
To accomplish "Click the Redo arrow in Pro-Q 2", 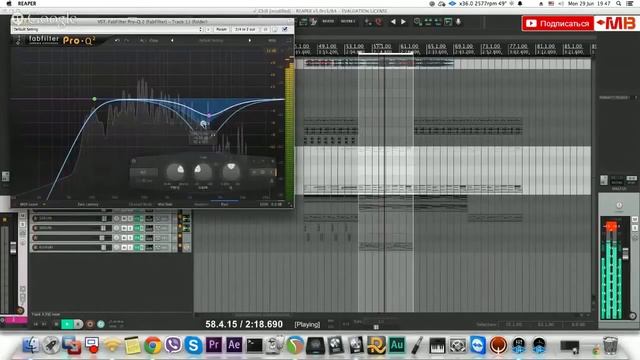I will pos(127,40).
